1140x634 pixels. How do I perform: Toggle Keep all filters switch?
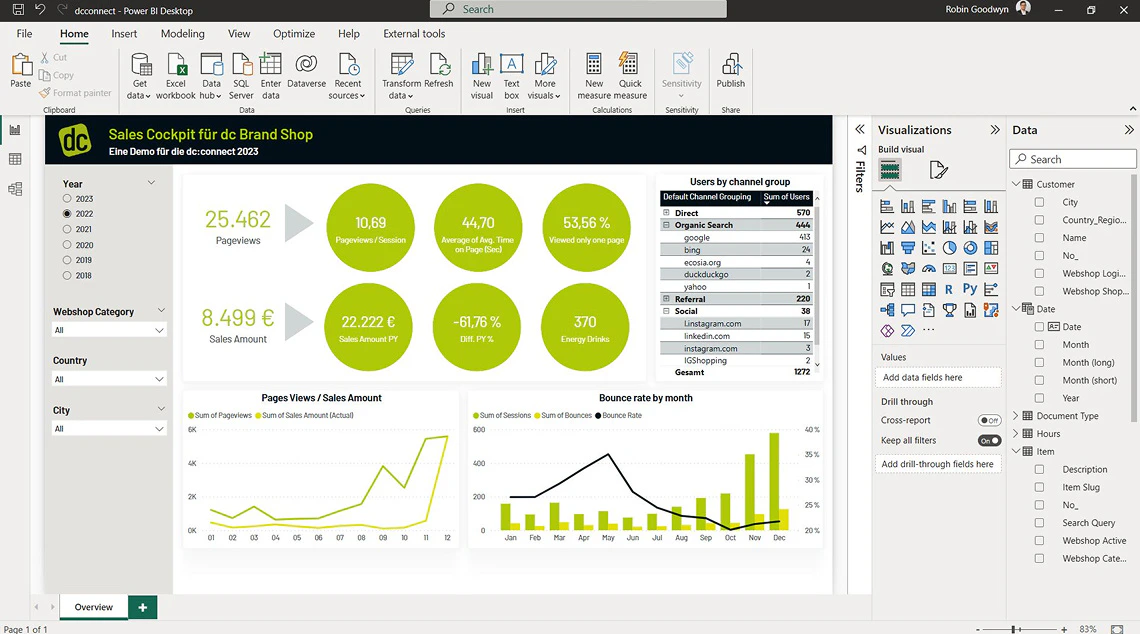(989, 441)
